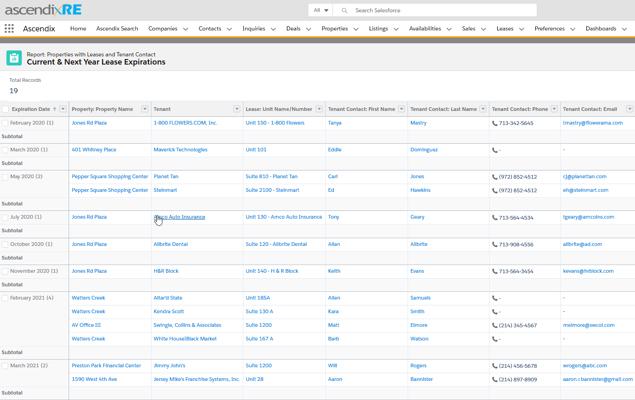Click the Expiration Date sort arrow

(x=54, y=109)
